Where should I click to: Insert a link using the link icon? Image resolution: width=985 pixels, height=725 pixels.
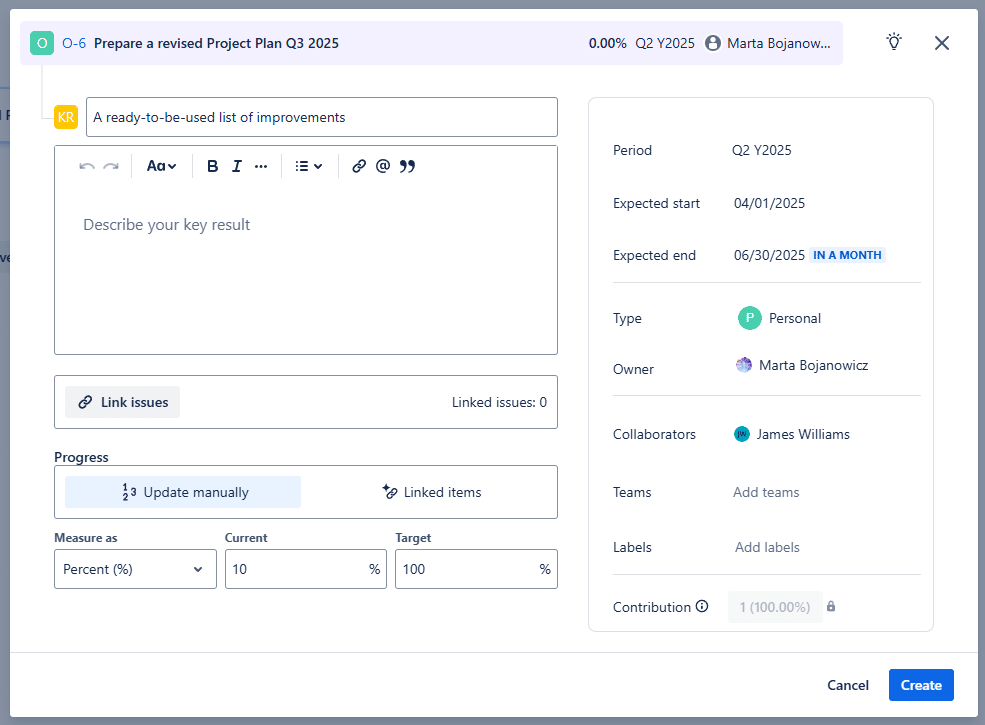click(x=359, y=166)
